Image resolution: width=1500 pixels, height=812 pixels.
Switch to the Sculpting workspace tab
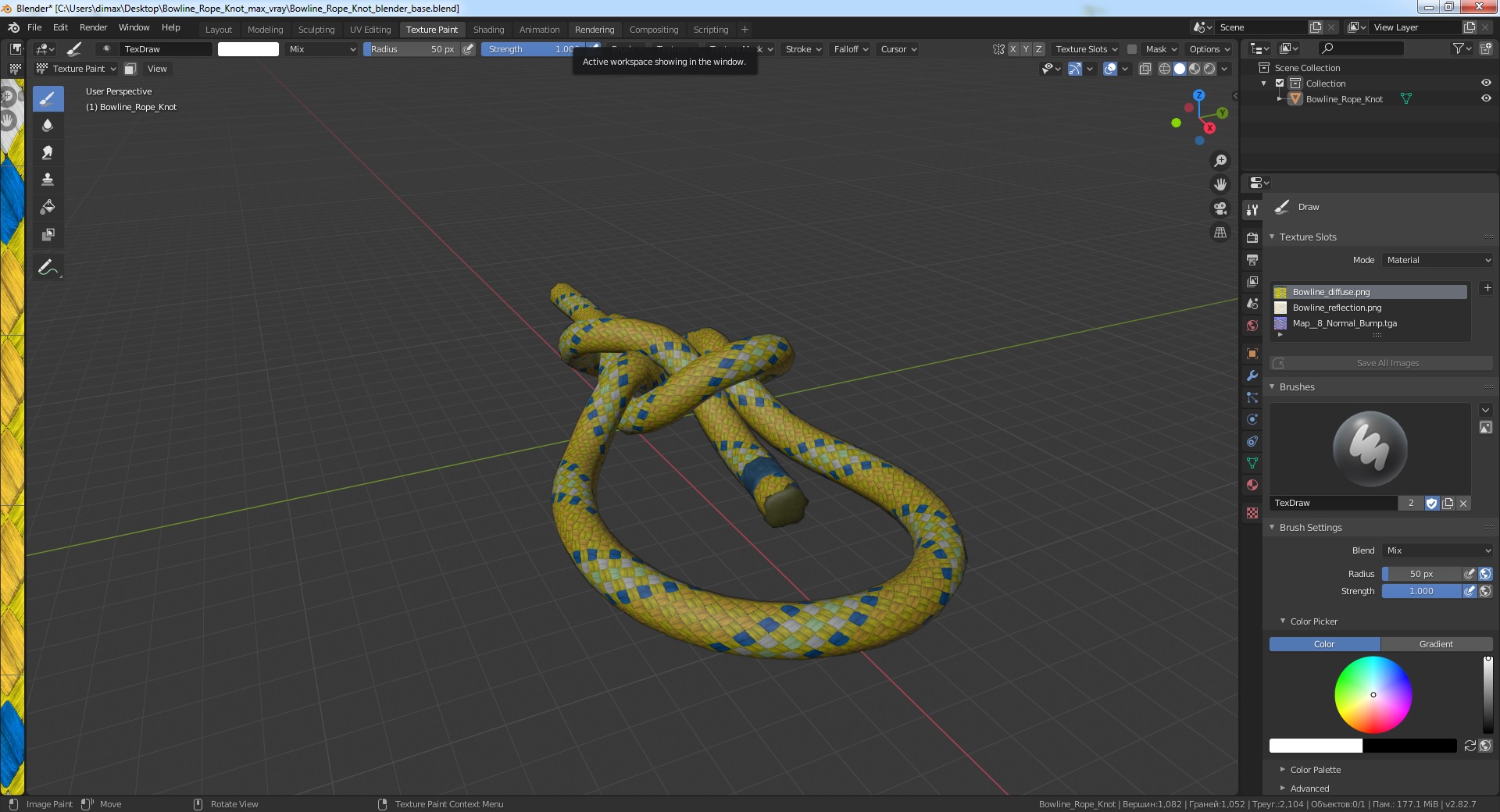(316, 30)
